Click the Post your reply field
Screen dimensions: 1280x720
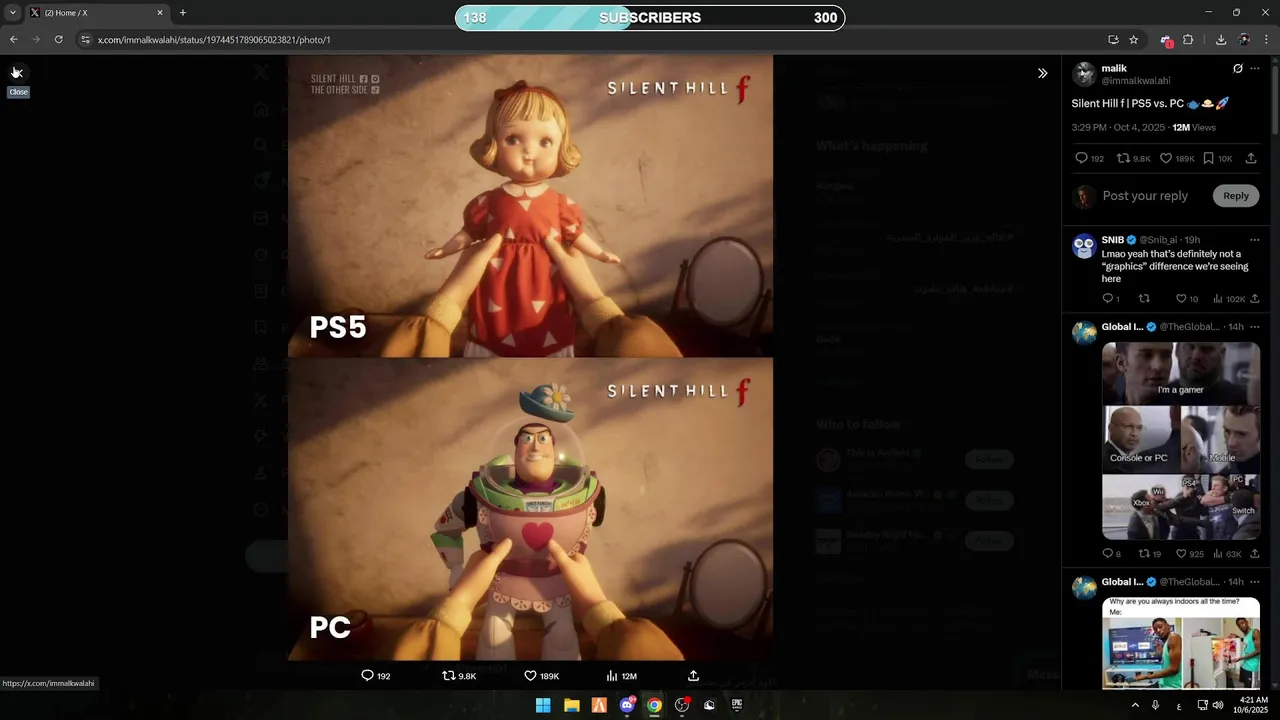(x=1145, y=196)
